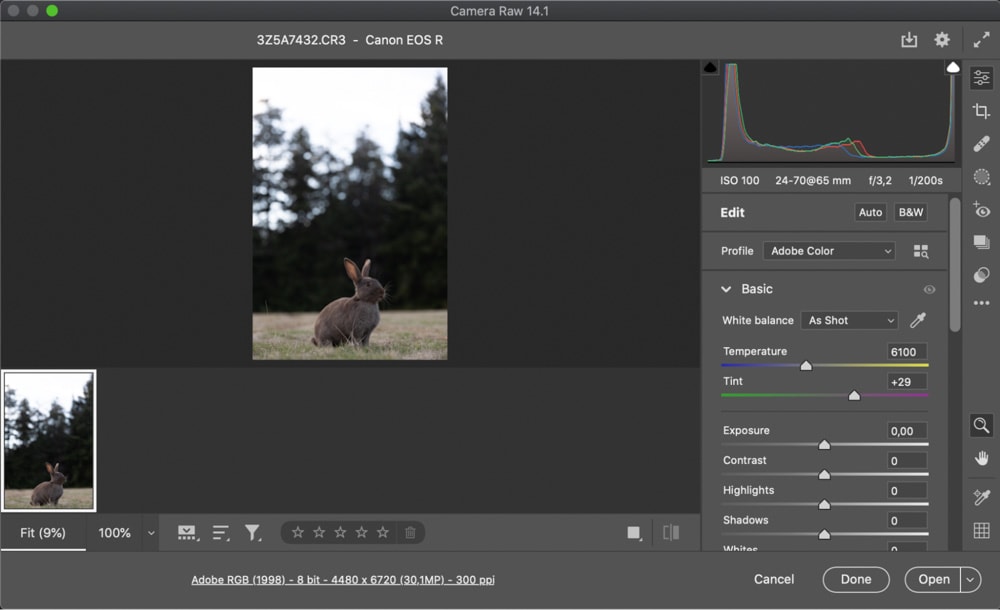Screen dimensions: 1000x610
Task: Open Camera Raw preferences gear
Action: pos(942,40)
